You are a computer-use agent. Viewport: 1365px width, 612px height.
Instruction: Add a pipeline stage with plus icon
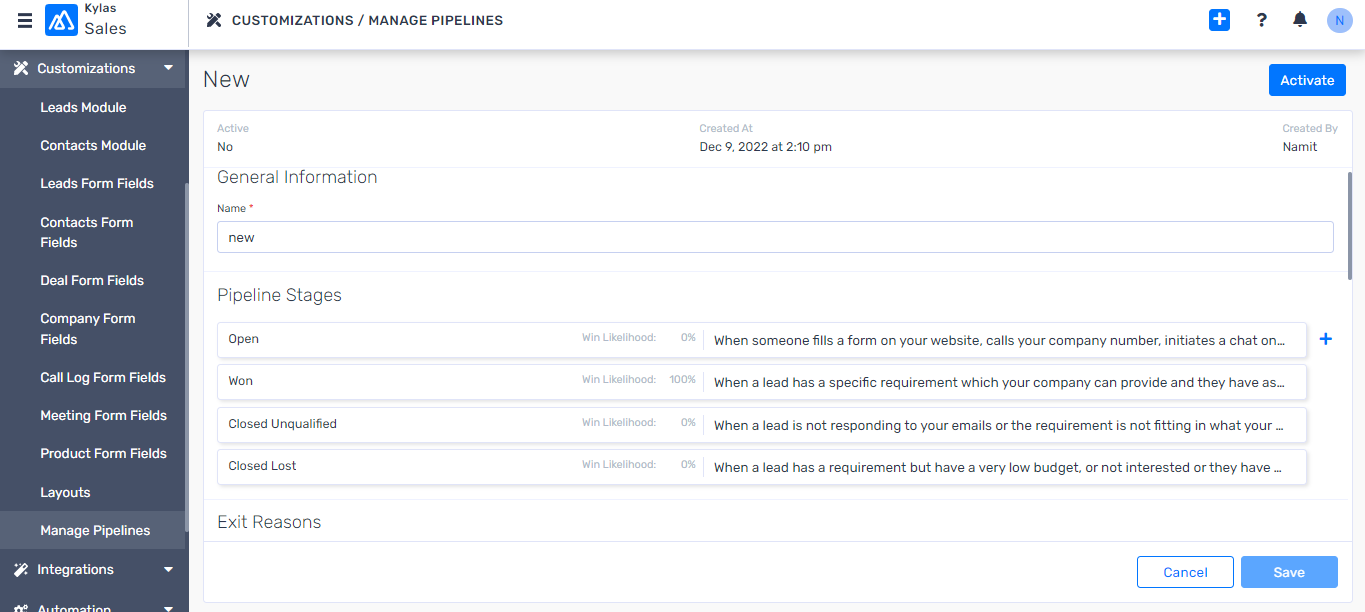point(1326,339)
